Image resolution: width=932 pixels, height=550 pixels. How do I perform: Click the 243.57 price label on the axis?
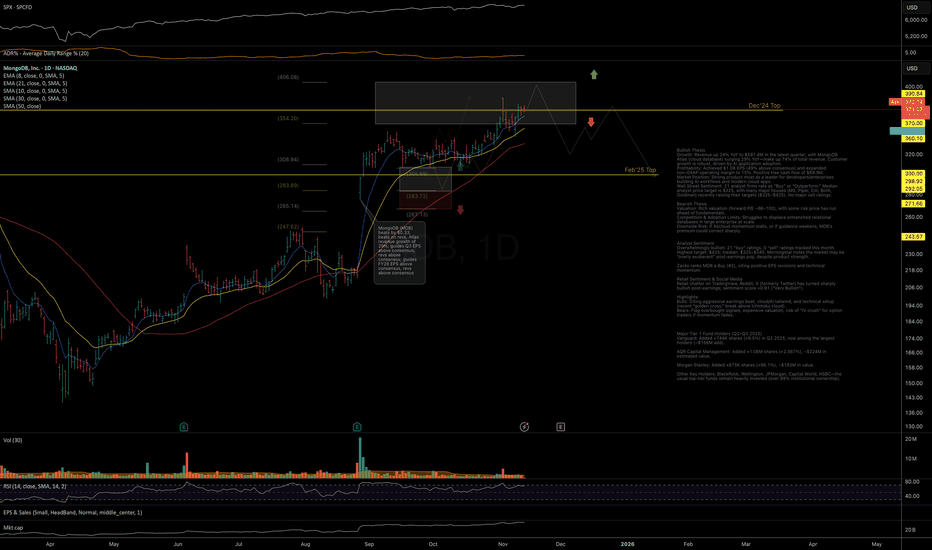click(x=910, y=236)
